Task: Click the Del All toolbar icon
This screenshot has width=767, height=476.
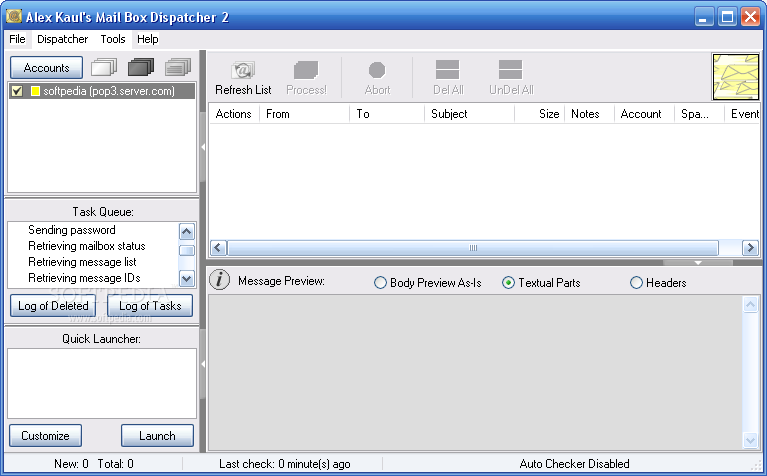Action: click(x=448, y=69)
